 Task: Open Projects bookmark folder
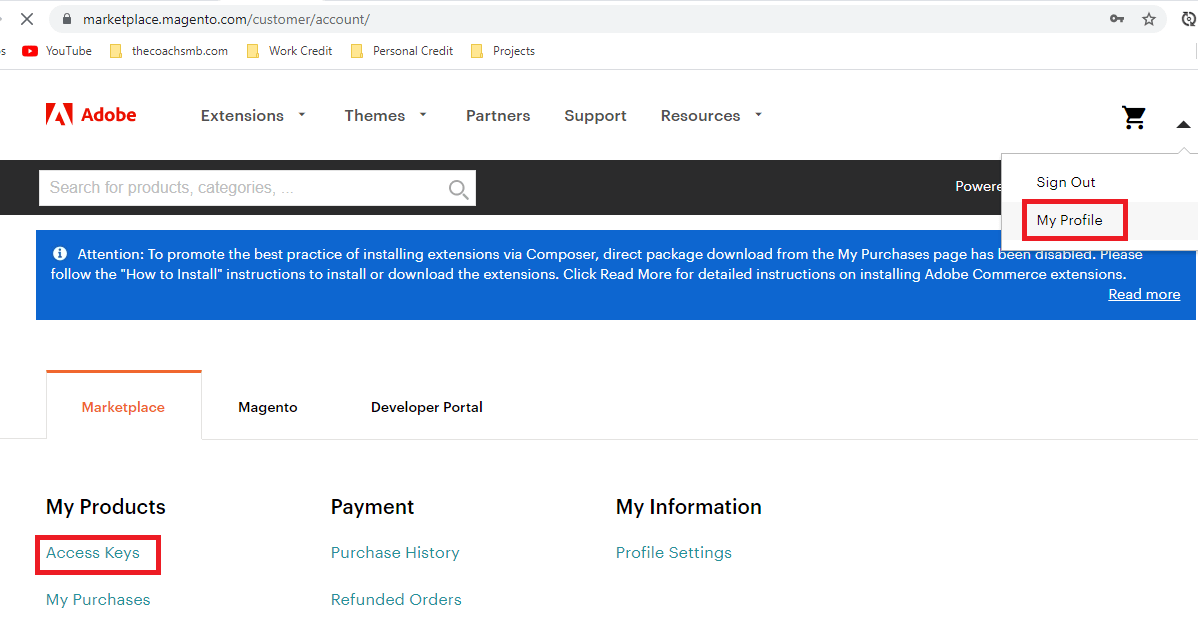(503, 51)
